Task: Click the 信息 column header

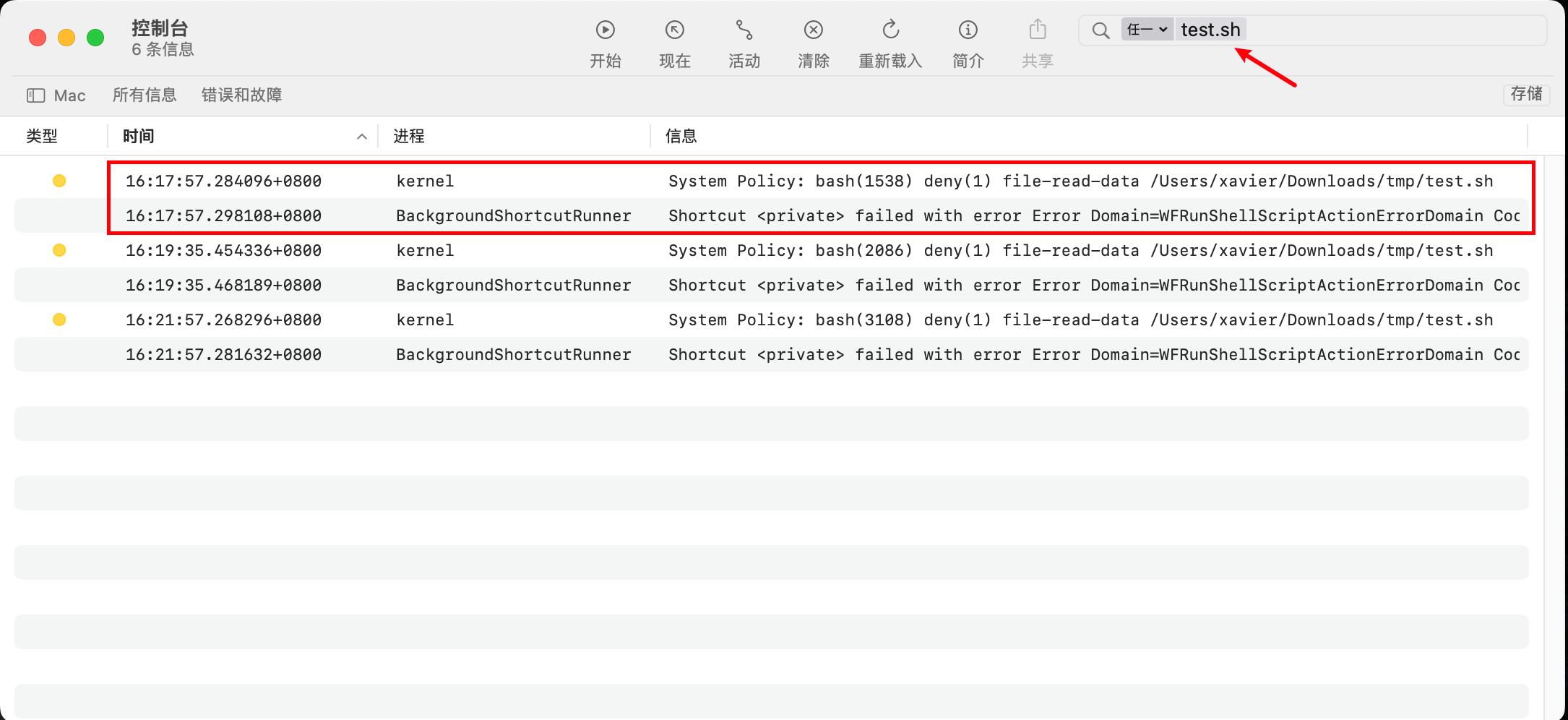Action: click(x=681, y=136)
